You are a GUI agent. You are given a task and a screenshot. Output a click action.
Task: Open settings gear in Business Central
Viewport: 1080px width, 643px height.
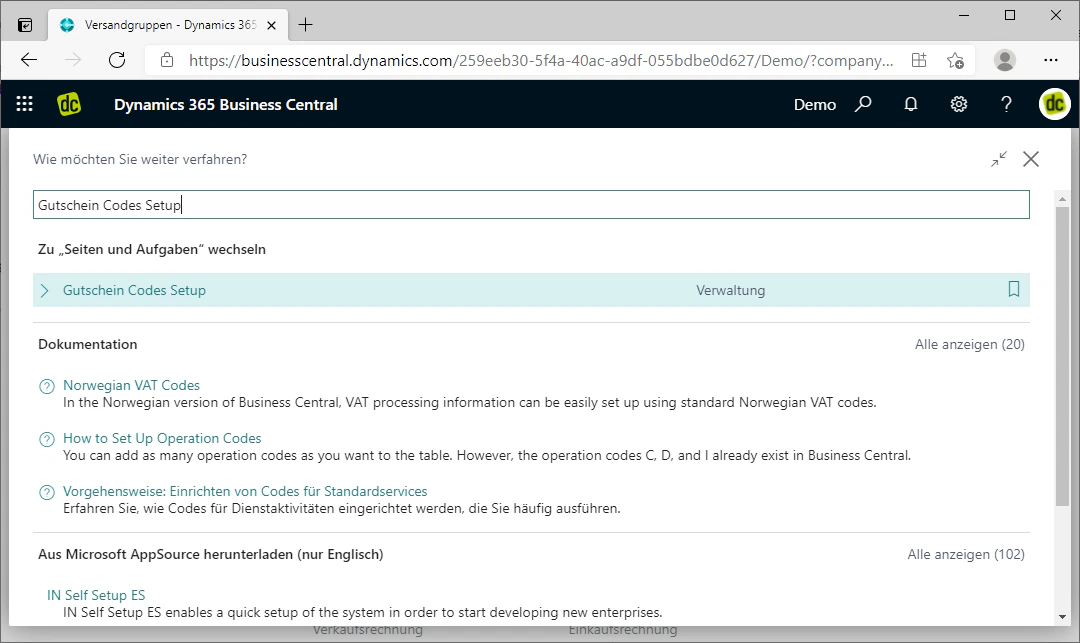coord(959,104)
